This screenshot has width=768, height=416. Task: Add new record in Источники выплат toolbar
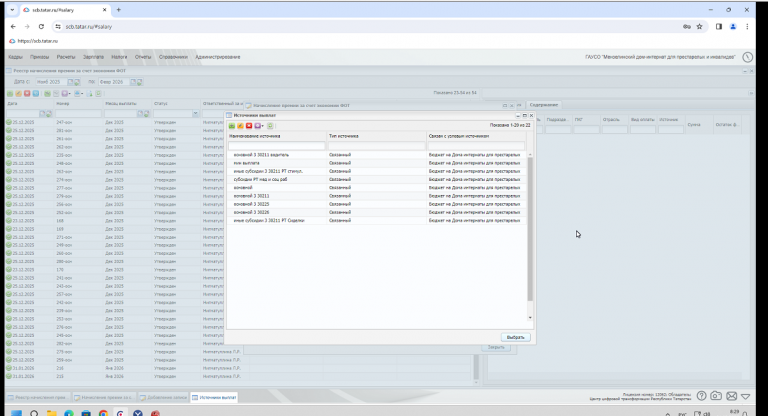tap(232, 126)
